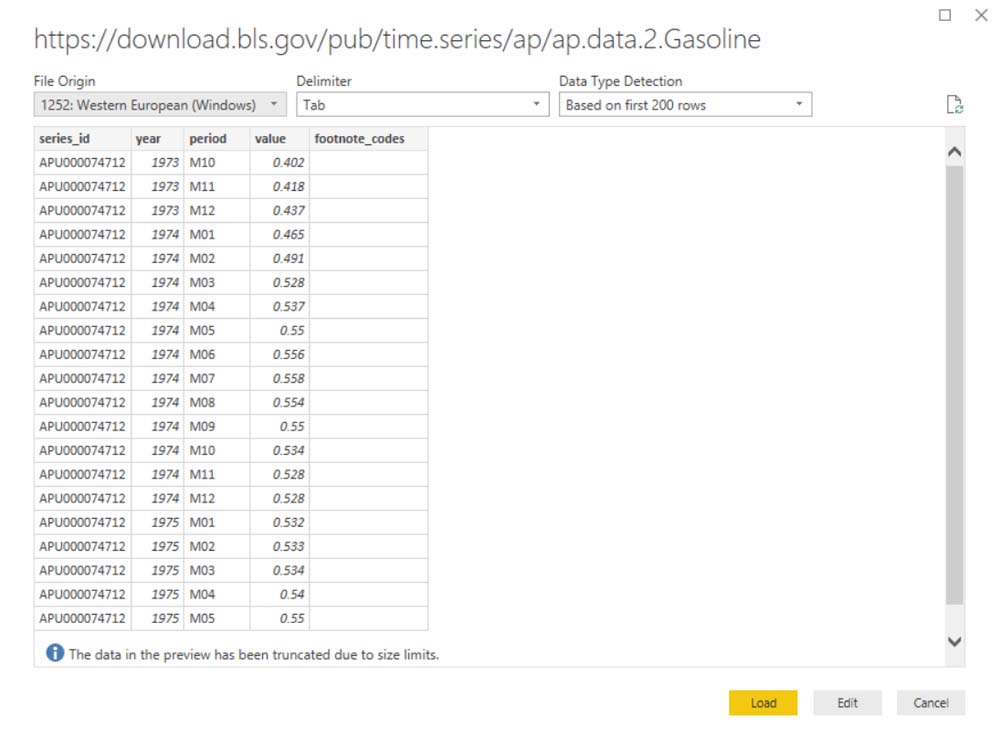This screenshot has width=1000, height=749.
Task: Click the info icon beside truncated message
Action: coord(55,654)
